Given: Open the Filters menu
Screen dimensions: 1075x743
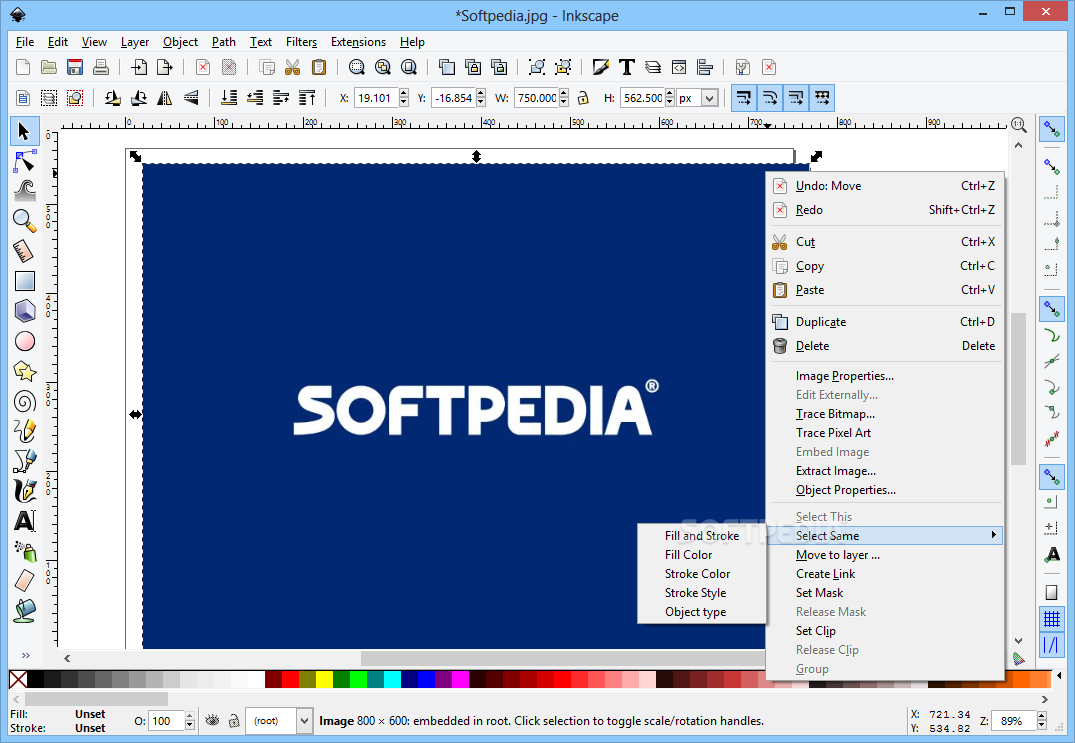Looking at the screenshot, I should click(302, 42).
